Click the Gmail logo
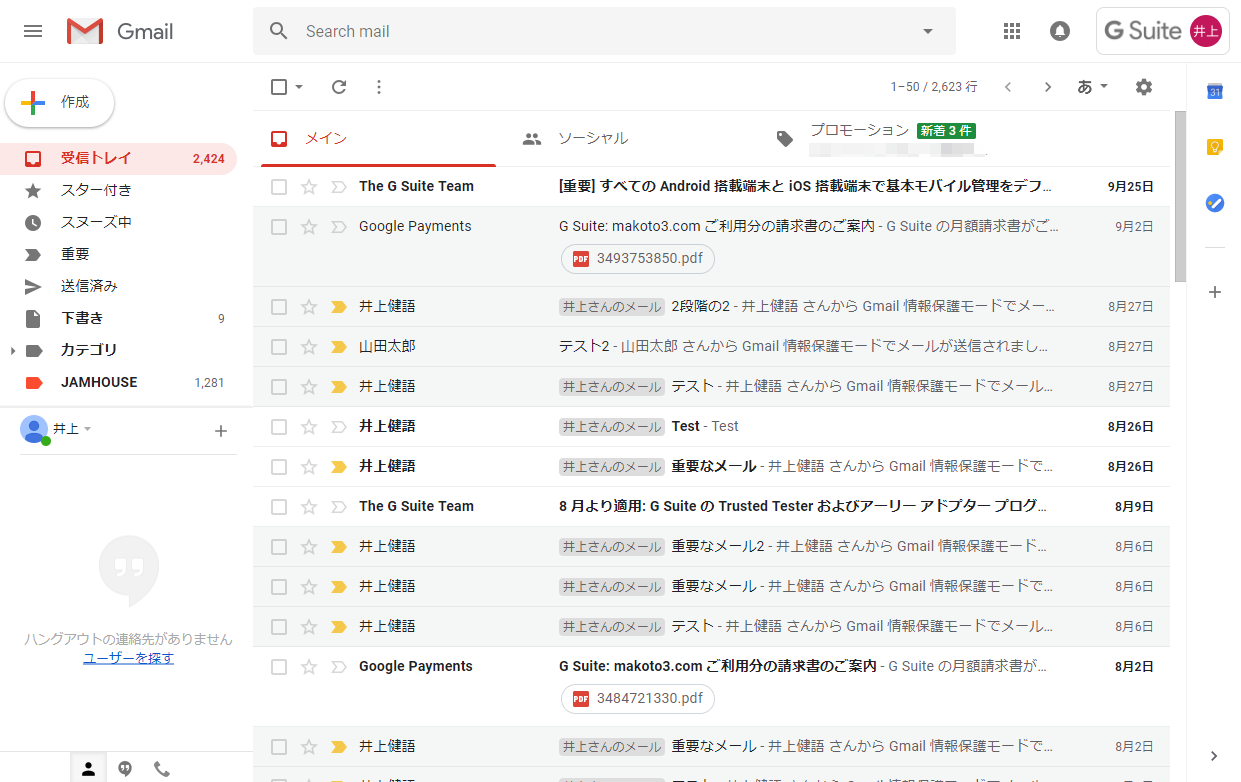Screen dimensions: 1241x782 tap(120, 31)
